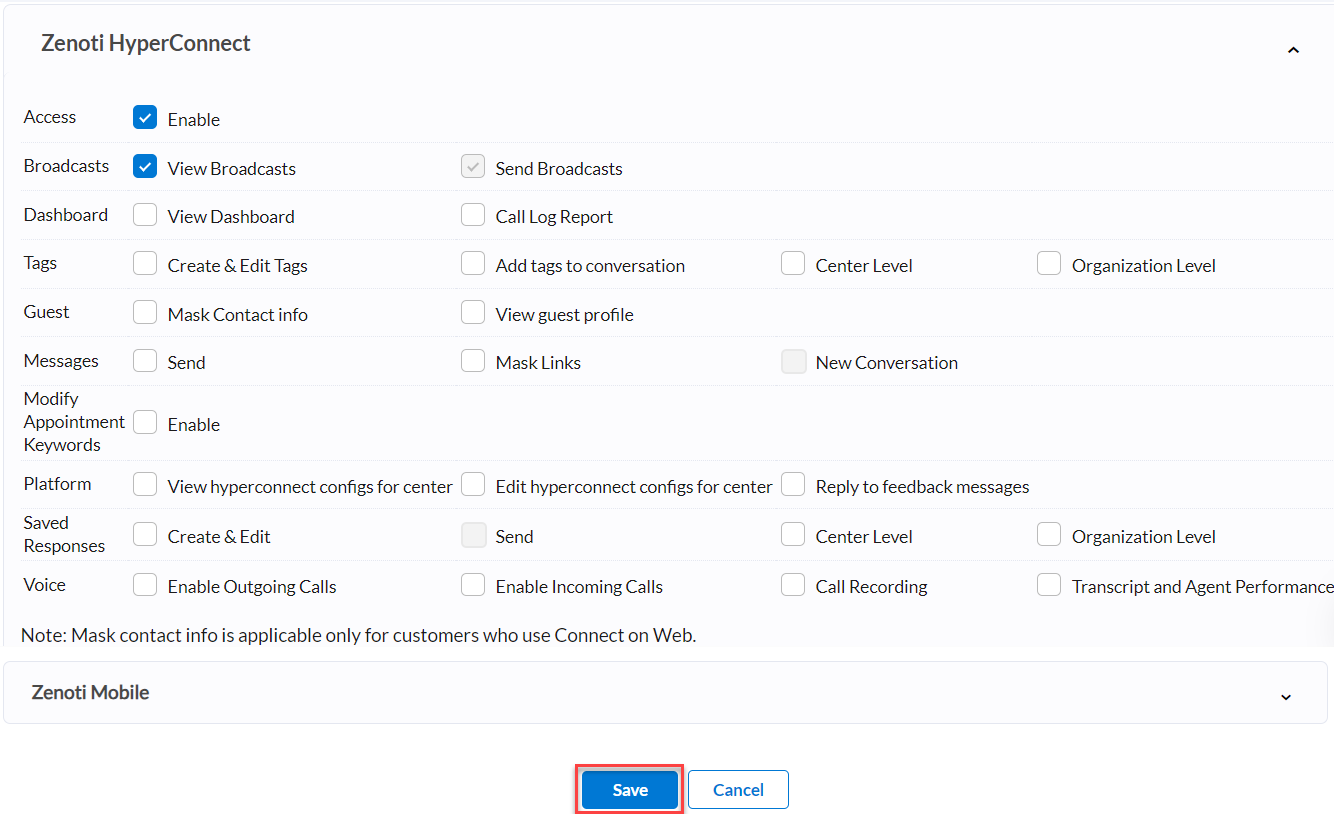Toggle the Send Broadcasts checkbox

pyautogui.click(x=473, y=167)
